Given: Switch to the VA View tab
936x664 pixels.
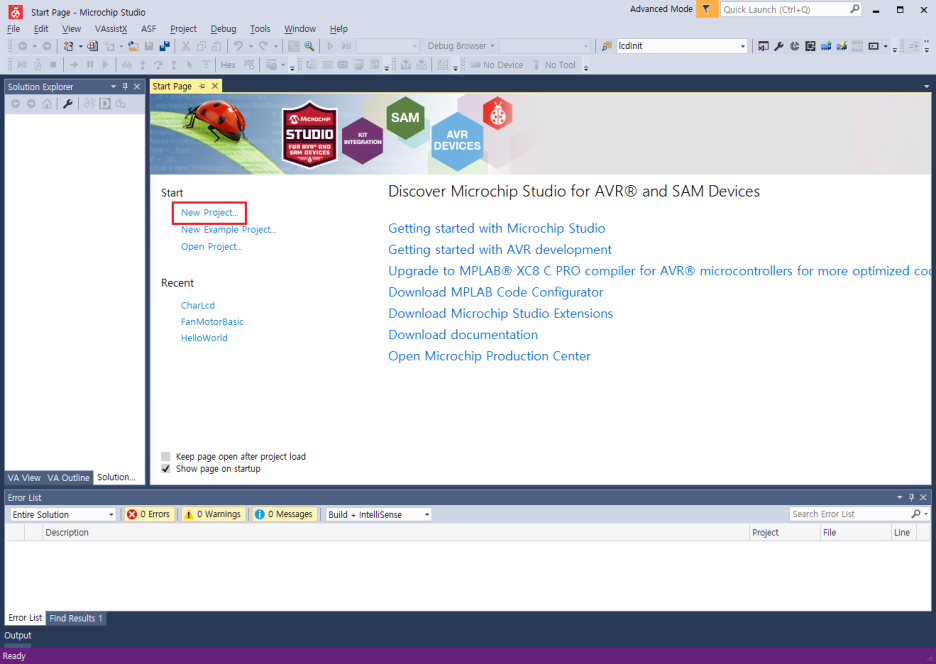Looking at the screenshot, I should pos(24,478).
